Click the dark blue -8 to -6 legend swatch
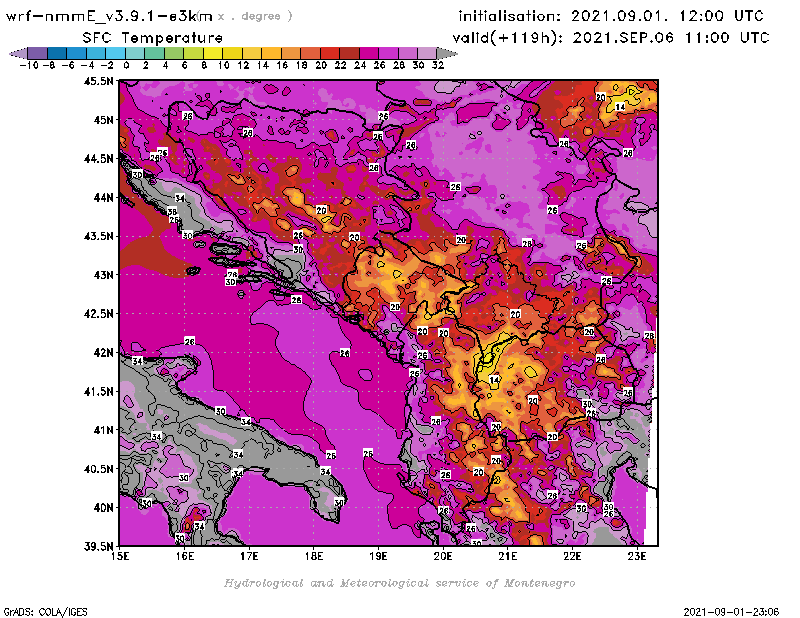The width and height of the screenshot is (800, 618). tap(57, 53)
